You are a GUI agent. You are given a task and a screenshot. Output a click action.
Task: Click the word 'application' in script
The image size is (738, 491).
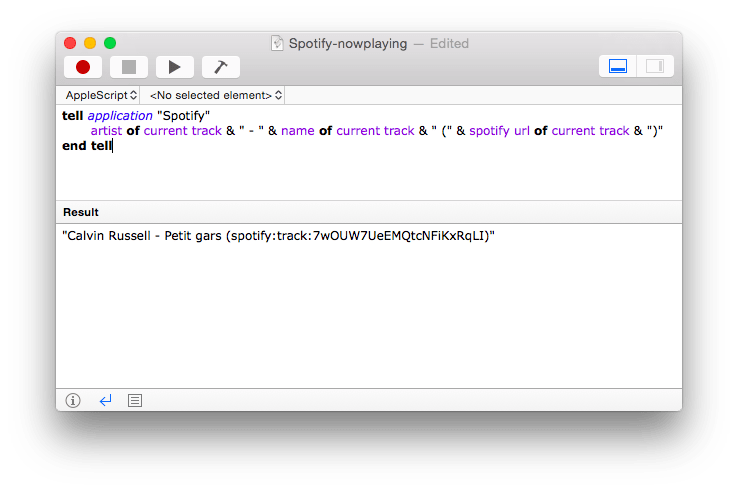(120, 116)
